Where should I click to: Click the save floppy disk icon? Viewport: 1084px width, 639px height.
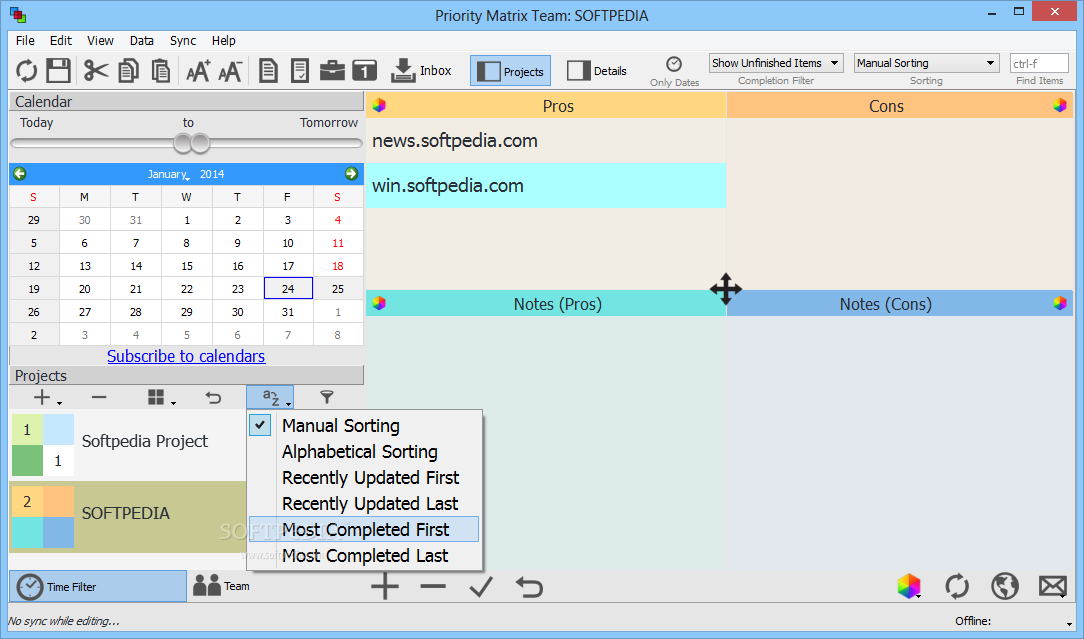59,71
